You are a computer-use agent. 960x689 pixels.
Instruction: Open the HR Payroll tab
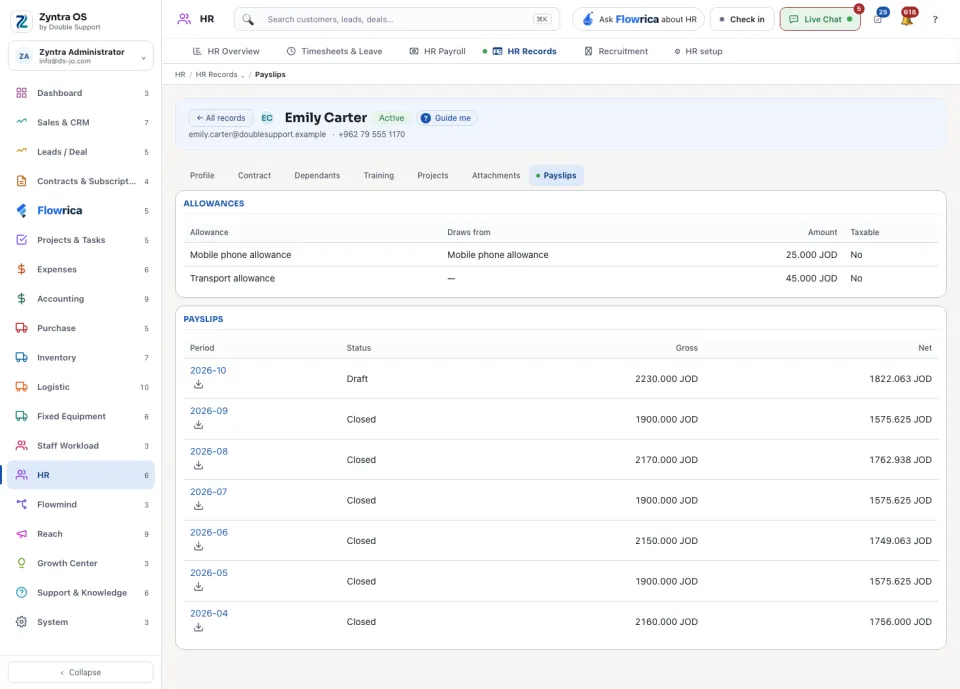pyautogui.click(x=437, y=51)
